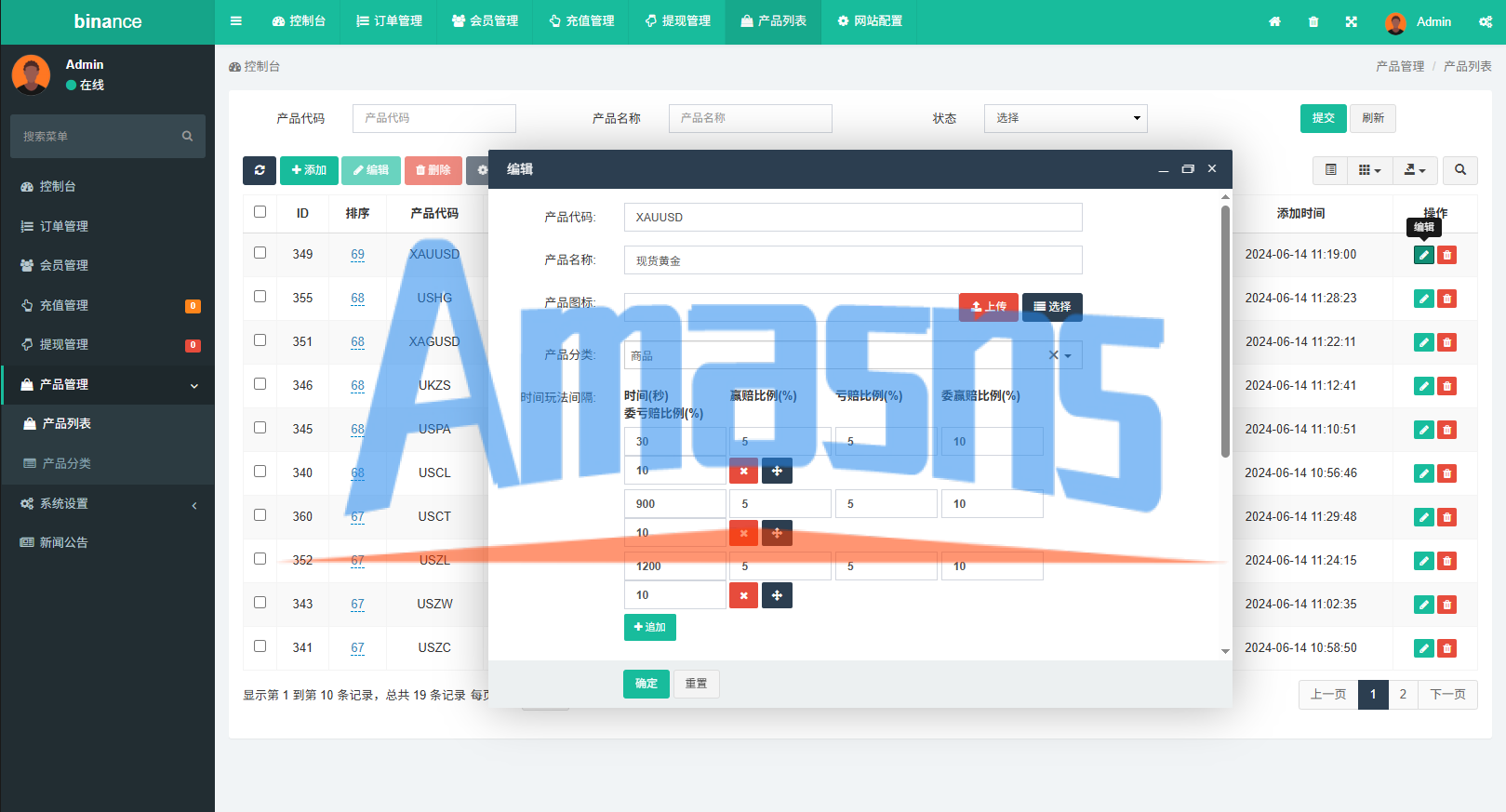Open the columns toggle dropdown

(x=1370, y=169)
